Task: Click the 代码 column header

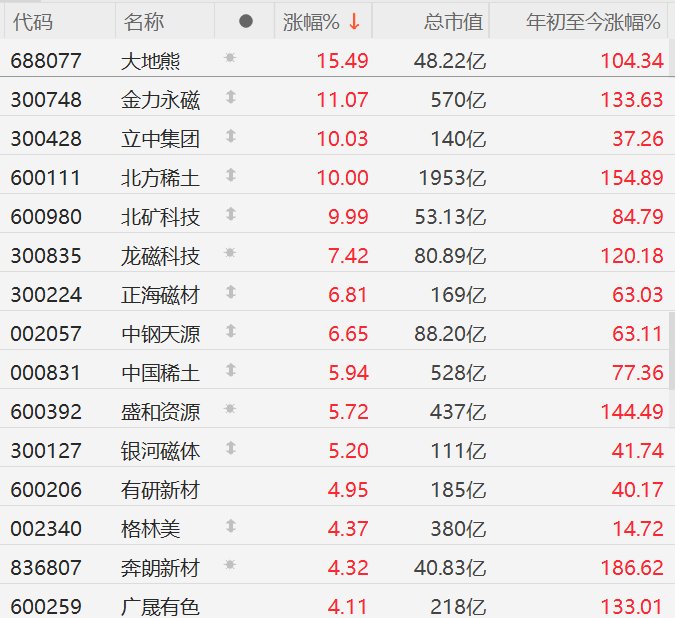Action: [x=33, y=22]
